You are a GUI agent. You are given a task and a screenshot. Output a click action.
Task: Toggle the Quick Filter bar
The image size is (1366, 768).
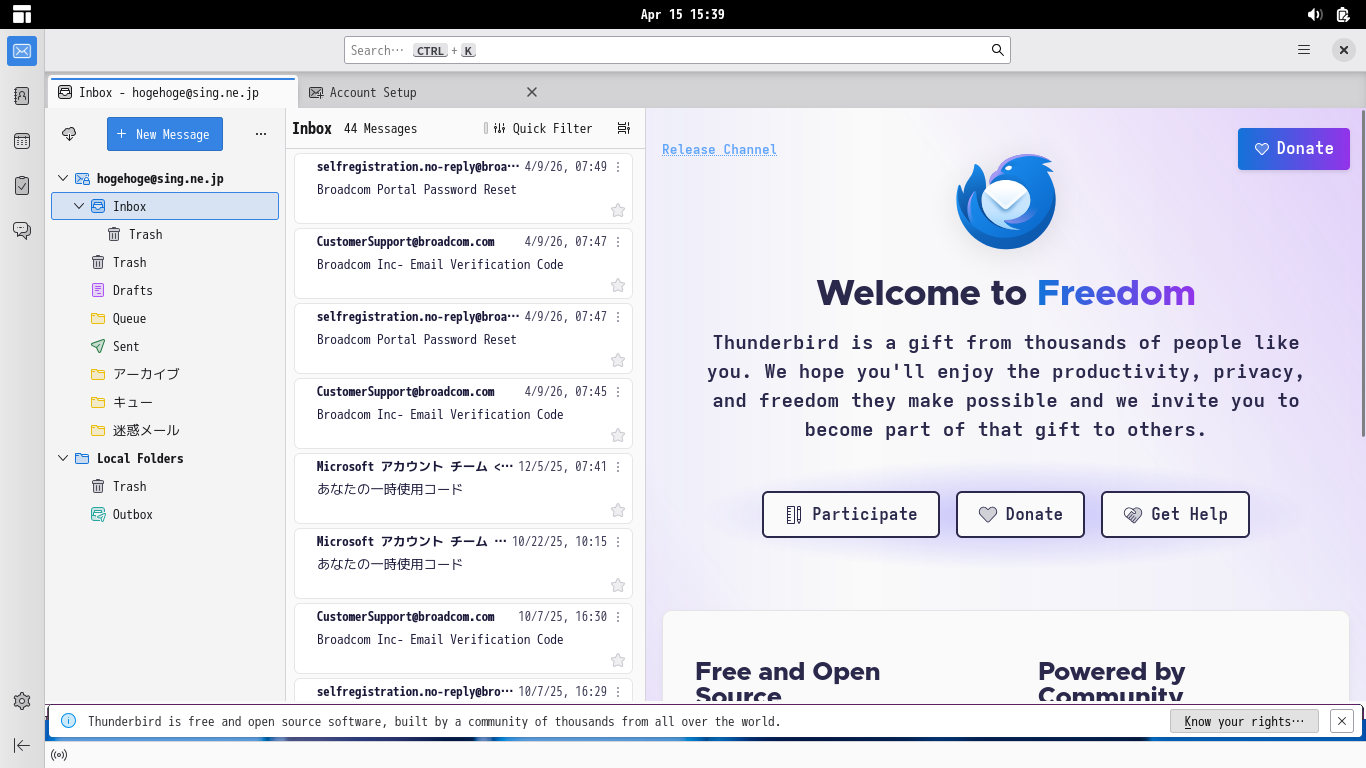click(x=543, y=128)
